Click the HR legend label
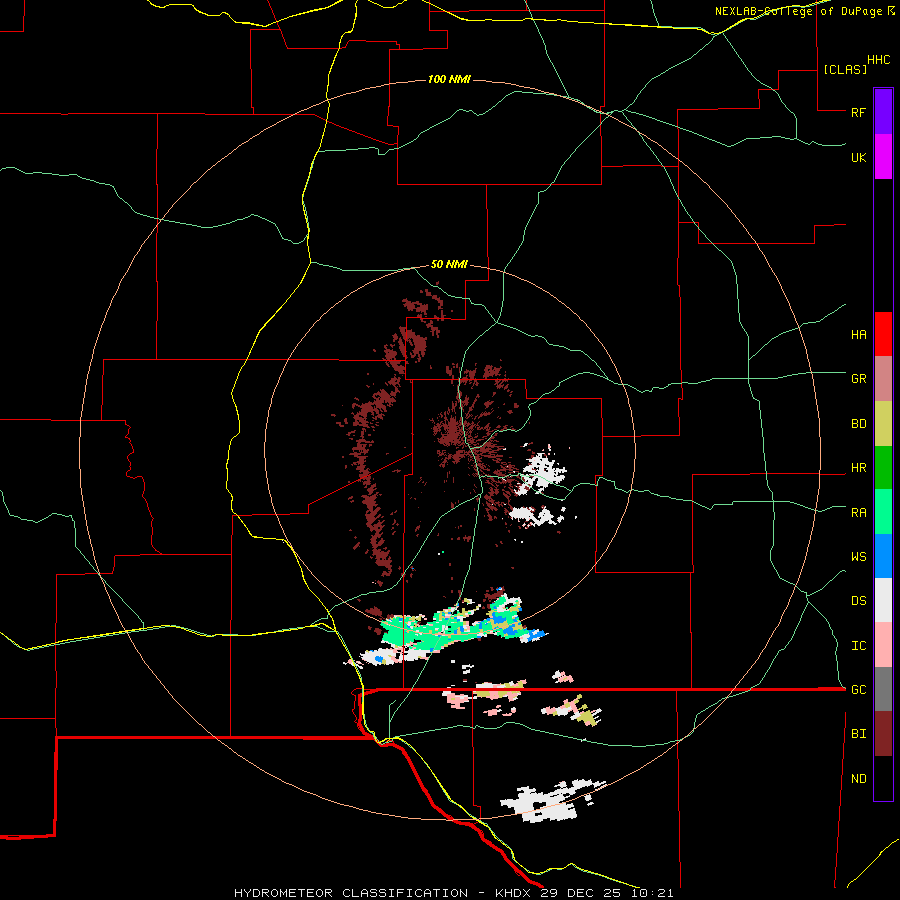This screenshot has height=900, width=900. (858, 468)
